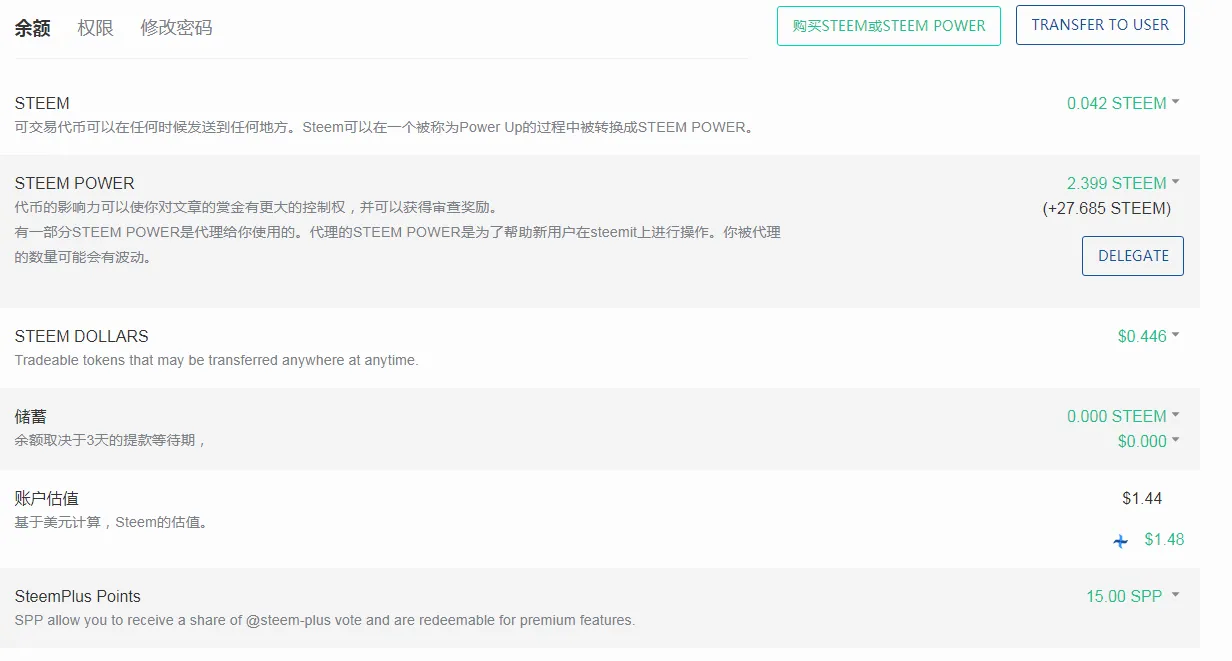
Task: Select the 余额取决于3天的提款等待期 text
Action: pyautogui.click(x=110, y=440)
